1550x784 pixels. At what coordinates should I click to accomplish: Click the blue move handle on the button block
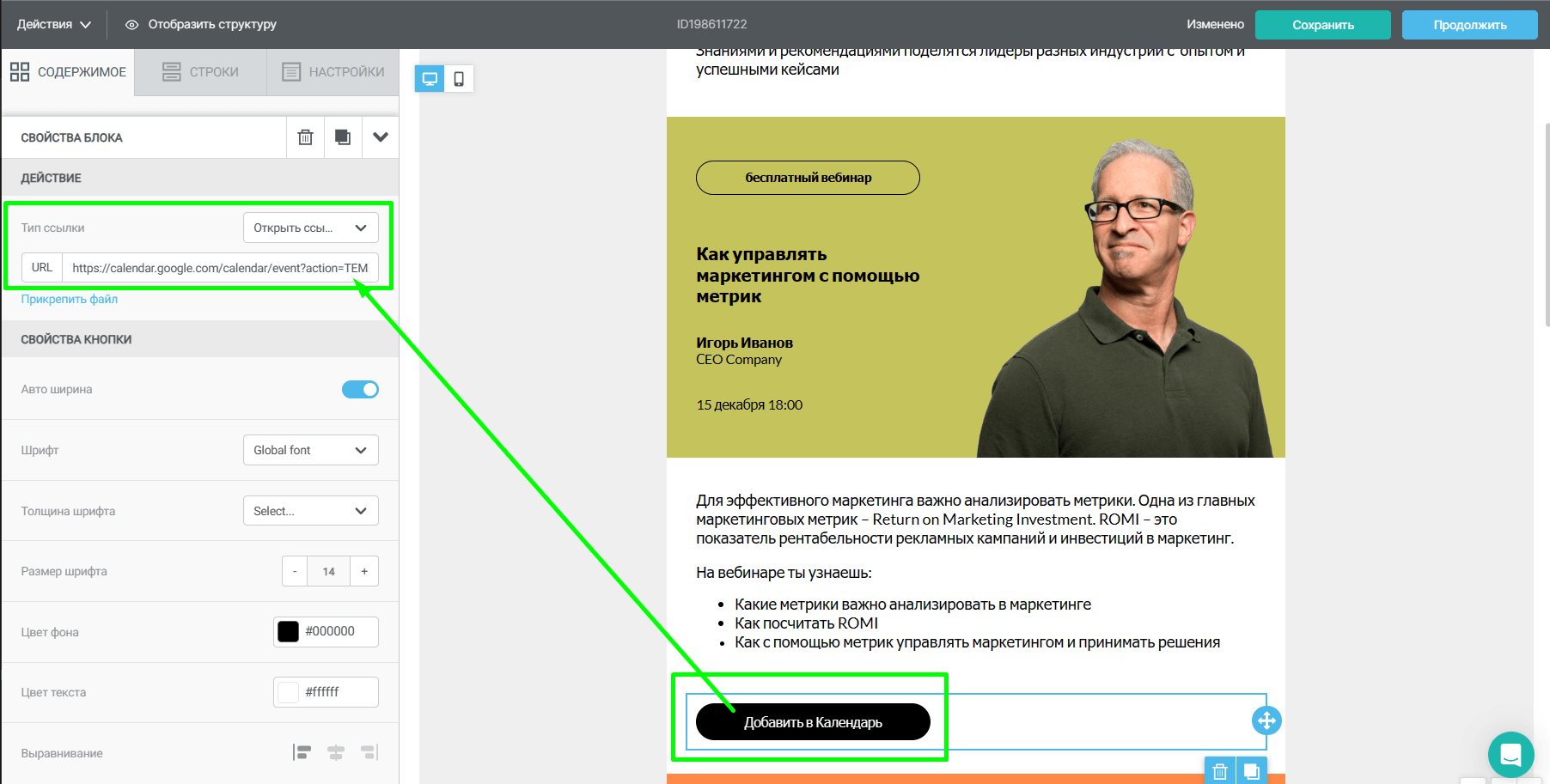tap(1266, 720)
